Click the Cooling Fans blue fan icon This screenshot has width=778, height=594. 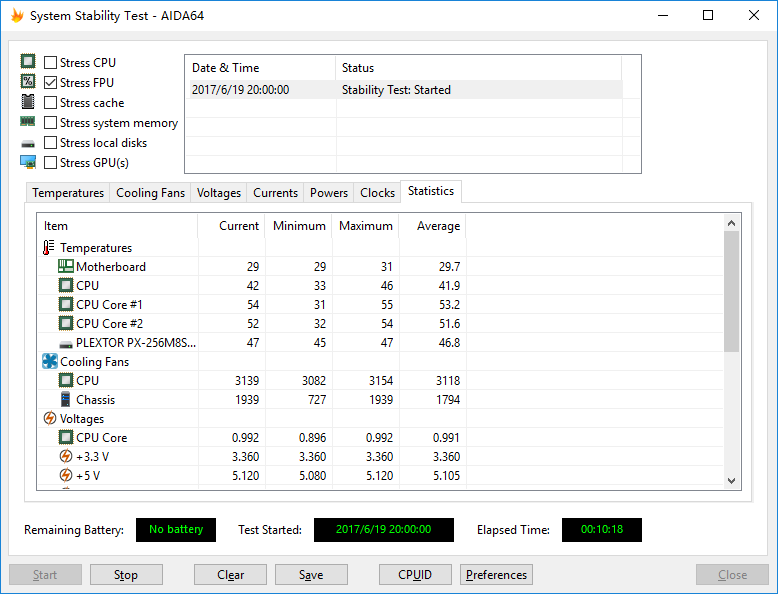click(49, 362)
